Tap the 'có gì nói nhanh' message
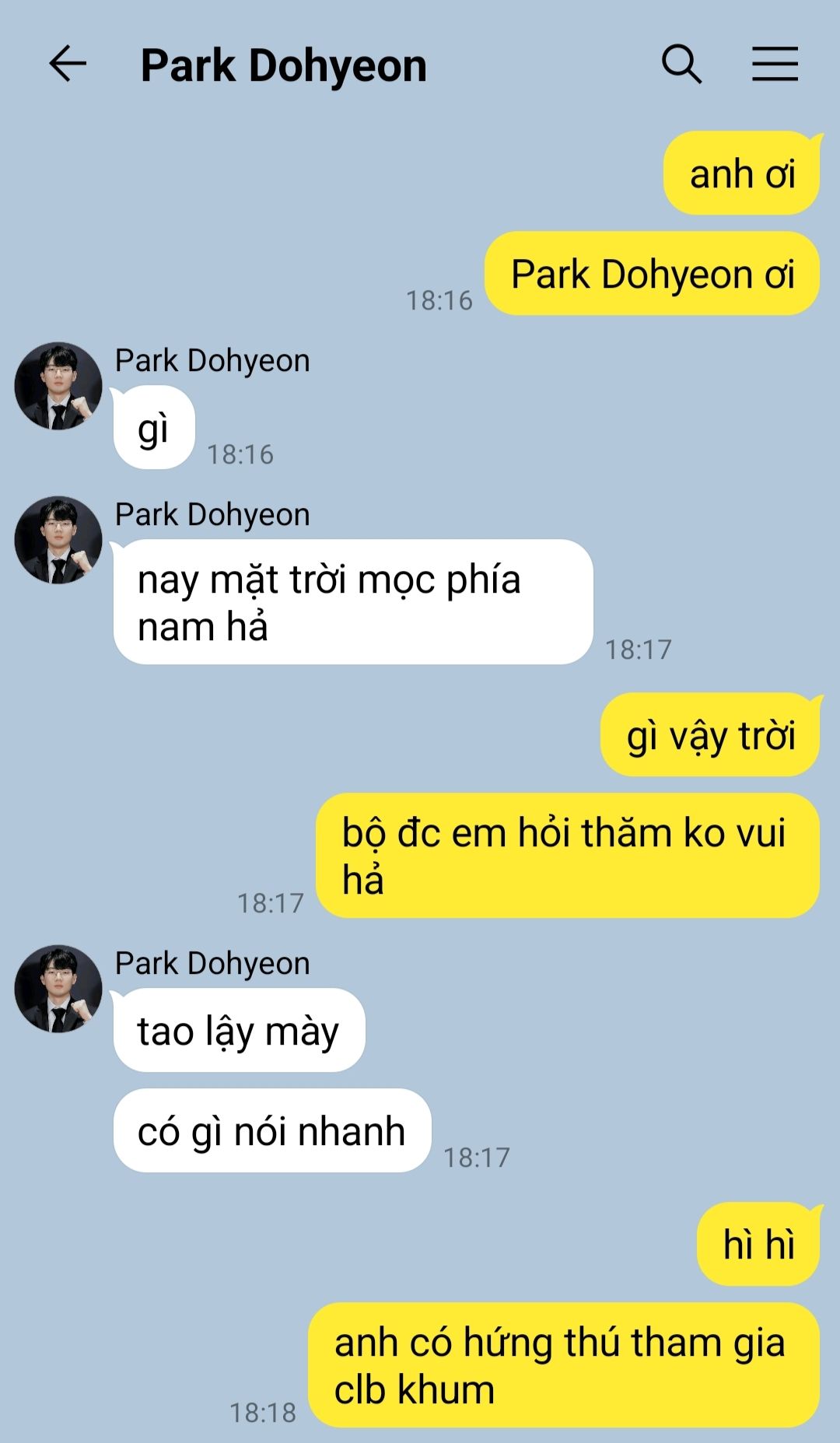This screenshot has height=1443, width=840. coord(272,1130)
